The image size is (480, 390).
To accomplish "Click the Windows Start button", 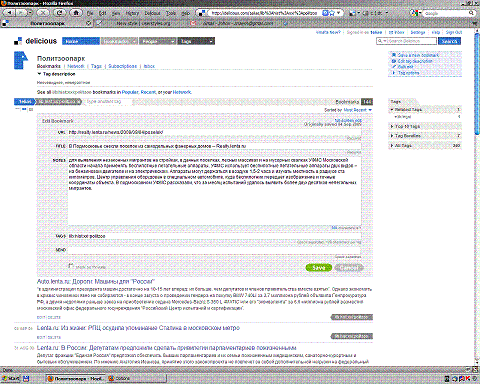I will (x=11, y=379).
